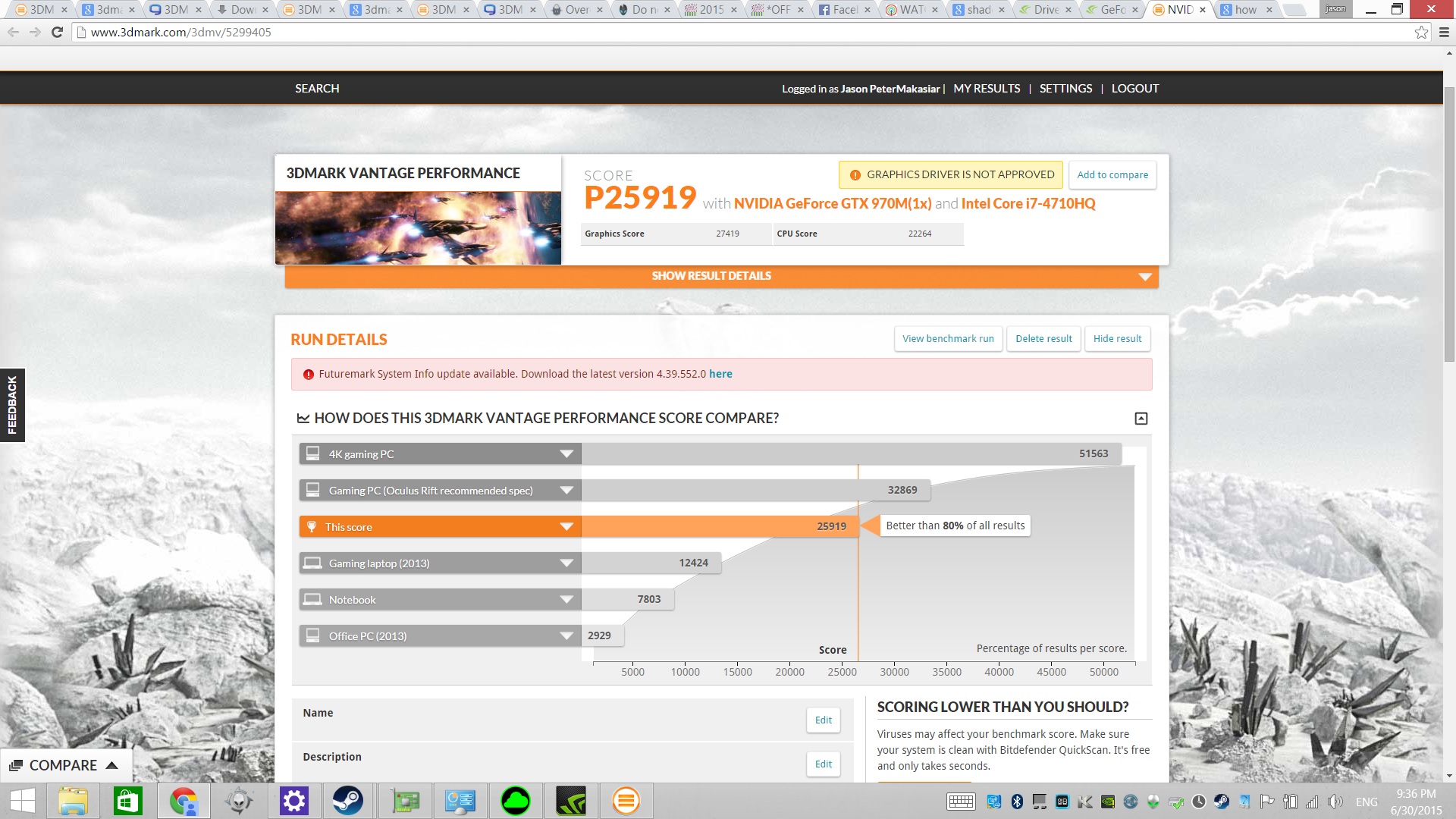The image size is (1456, 819).
Task: Click LOGOUT
Action: (1135, 89)
